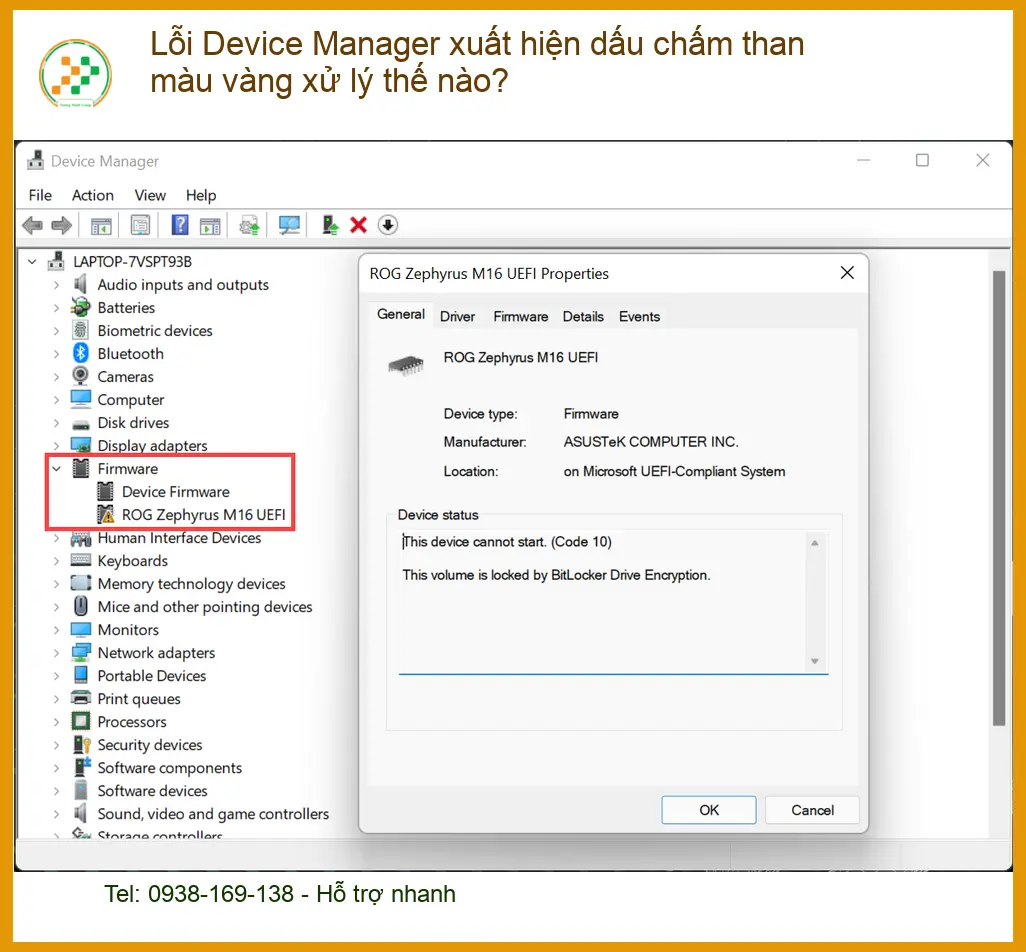Image resolution: width=1026 pixels, height=952 pixels.
Task: Open the Help menu
Action: (x=201, y=195)
